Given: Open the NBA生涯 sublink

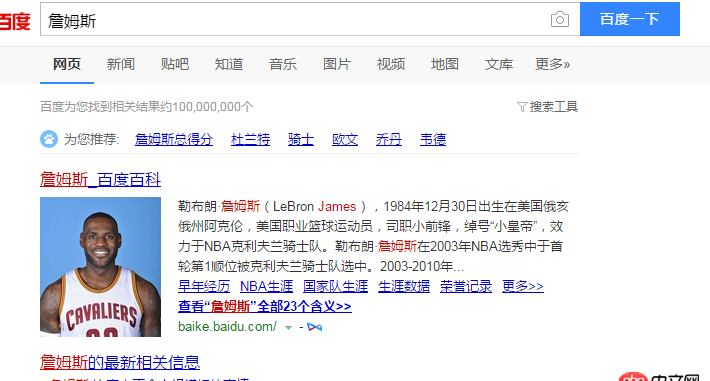Looking at the screenshot, I should (x=267, y=286).
